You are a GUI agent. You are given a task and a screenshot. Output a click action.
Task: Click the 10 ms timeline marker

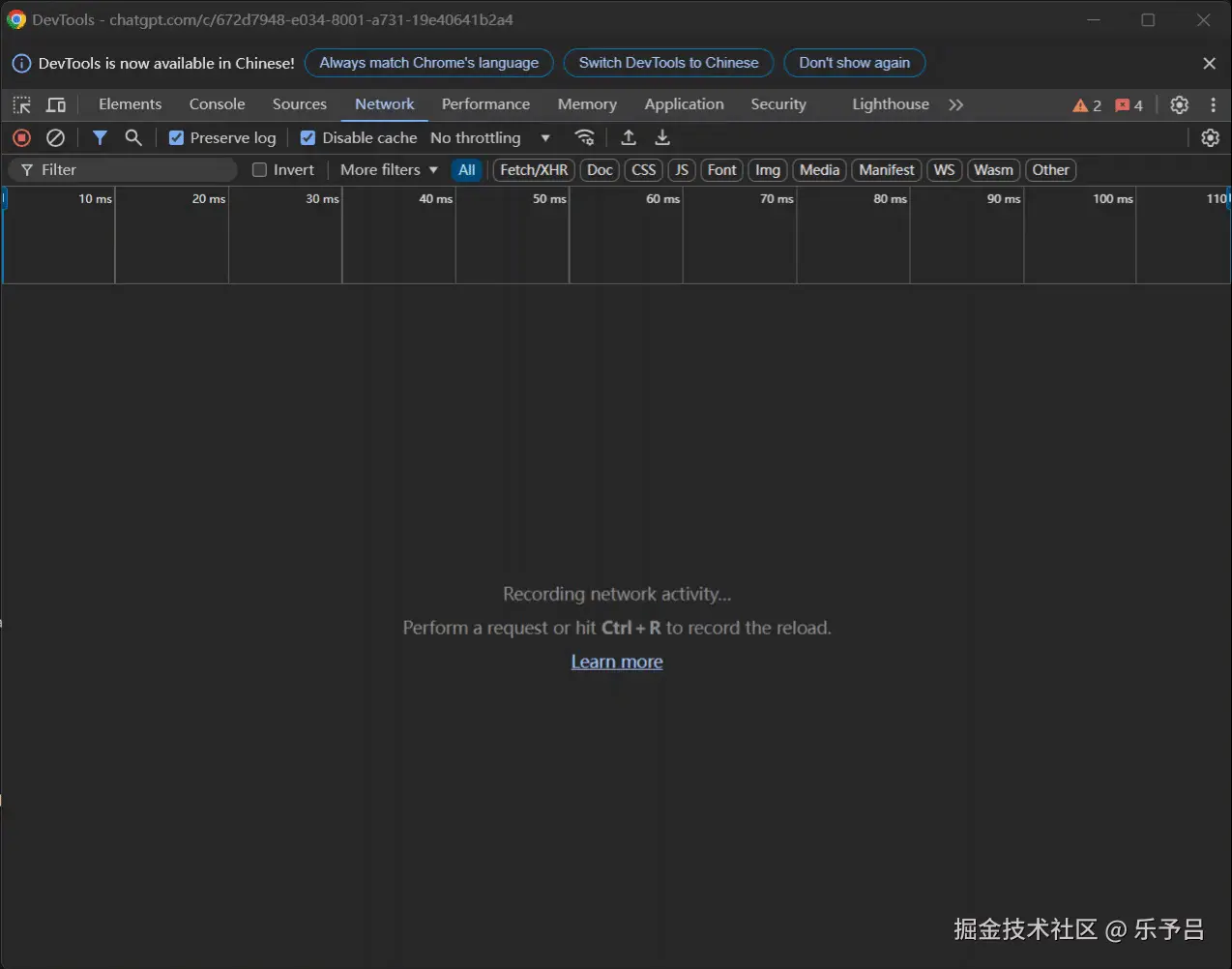[95, 198]
